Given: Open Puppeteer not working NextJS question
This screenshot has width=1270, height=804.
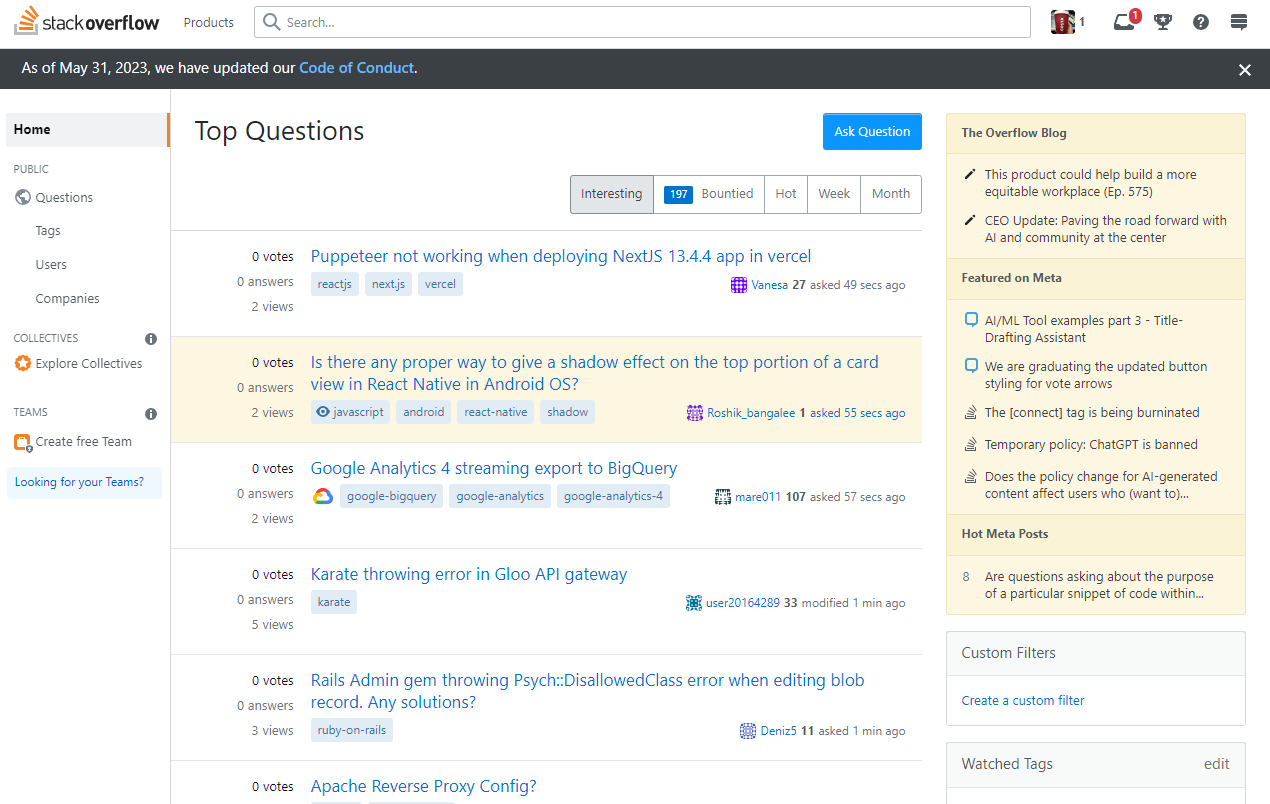Looking at the screenshot, I should tap(561, 257).
